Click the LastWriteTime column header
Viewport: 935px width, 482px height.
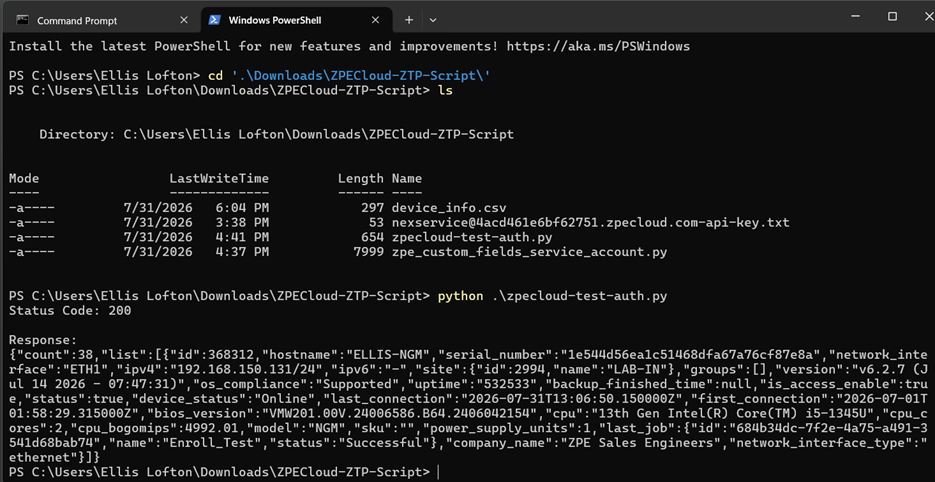click(219, 178)
